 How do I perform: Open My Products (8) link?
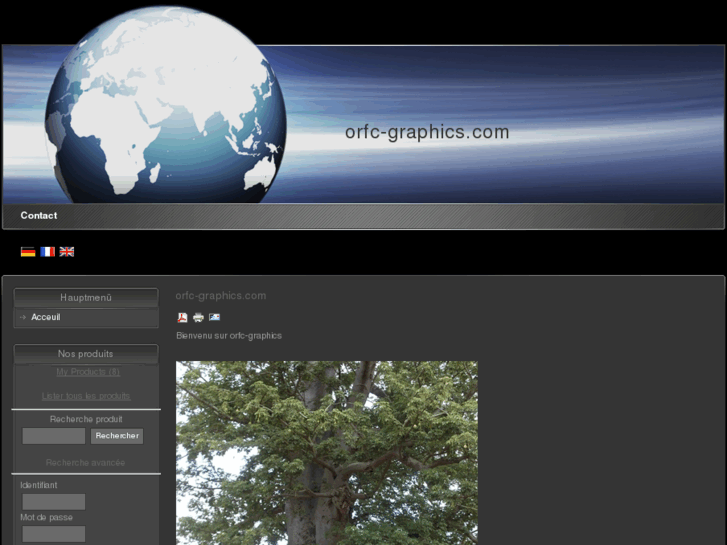(x=88, y=372)
